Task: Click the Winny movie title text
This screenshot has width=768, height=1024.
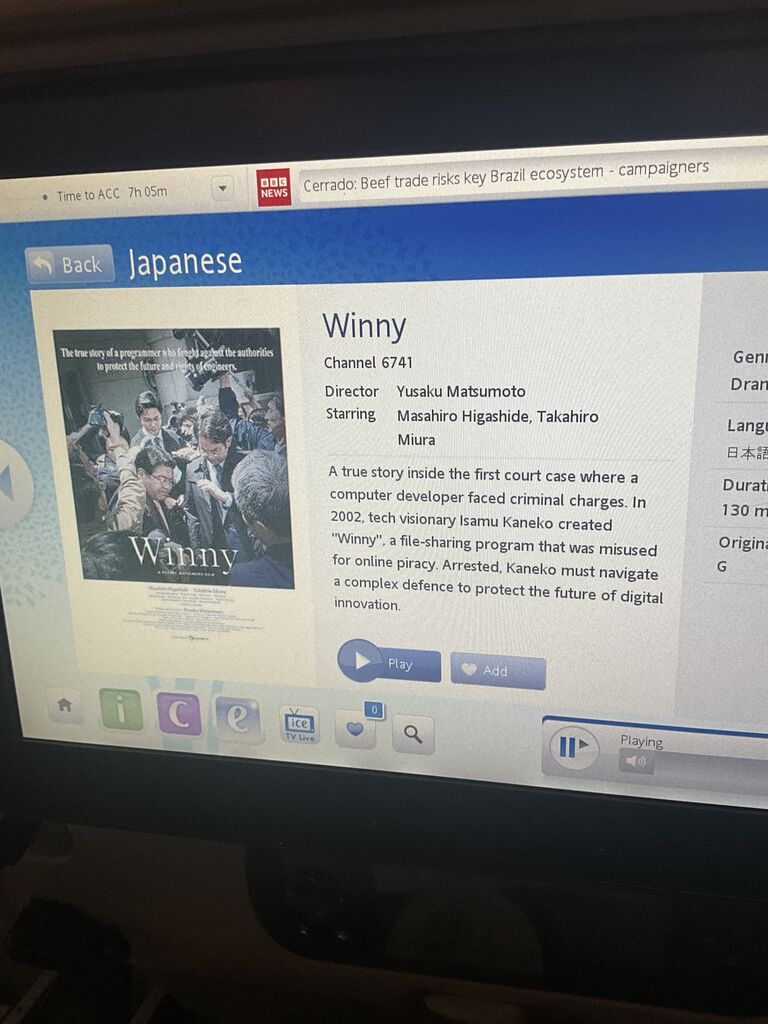Action: click(x=364, y=326)
